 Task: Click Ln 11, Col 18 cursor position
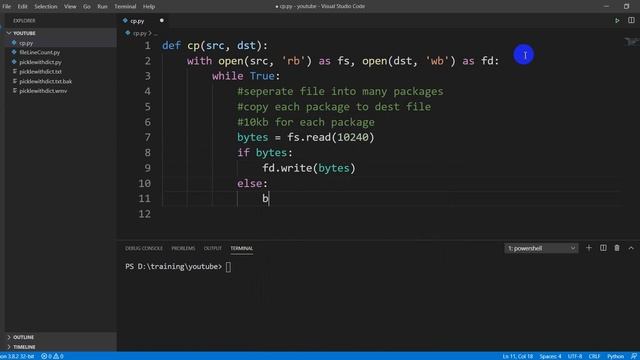(518, 356)
